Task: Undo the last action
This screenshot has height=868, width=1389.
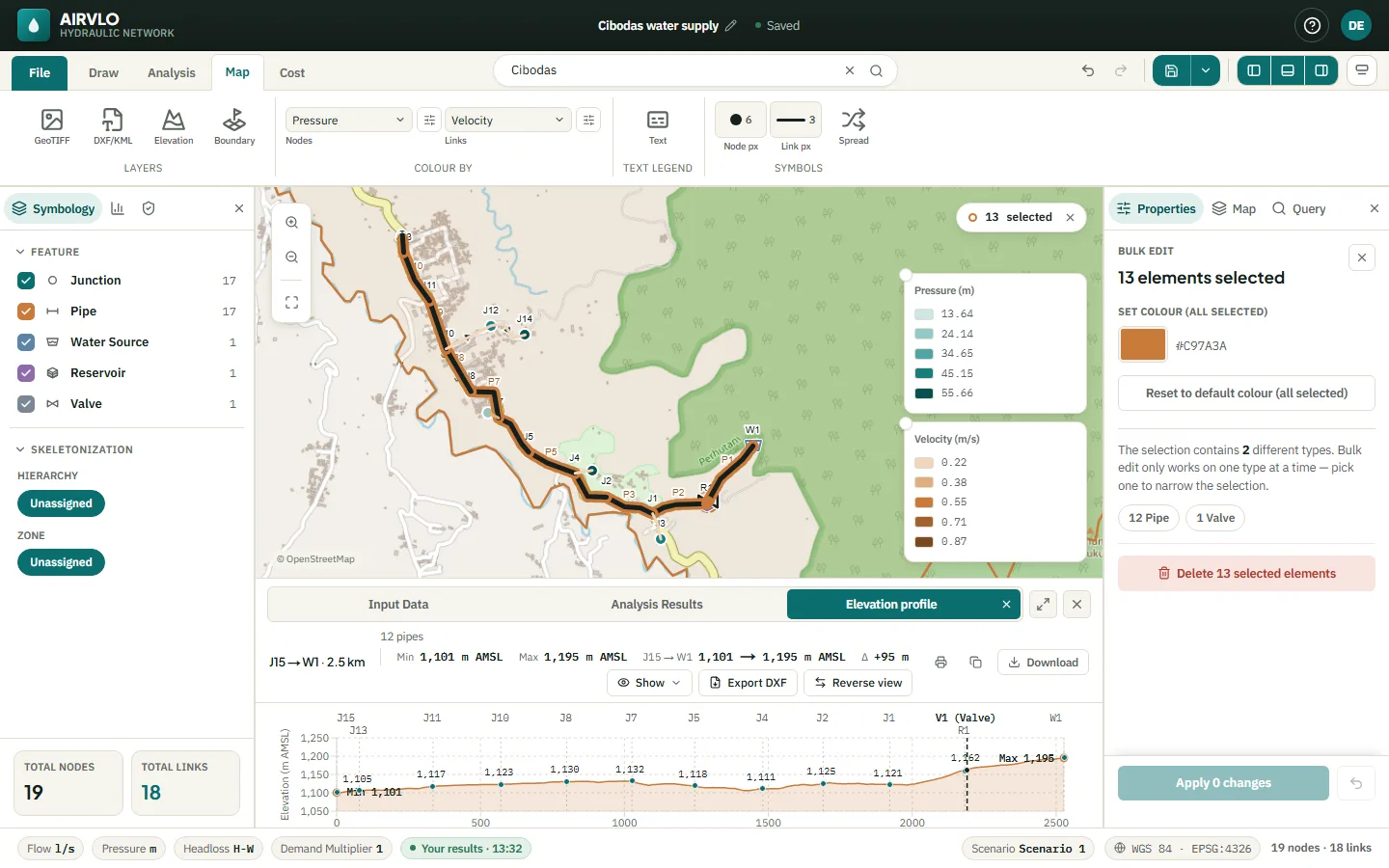Action: point(1088,70)
